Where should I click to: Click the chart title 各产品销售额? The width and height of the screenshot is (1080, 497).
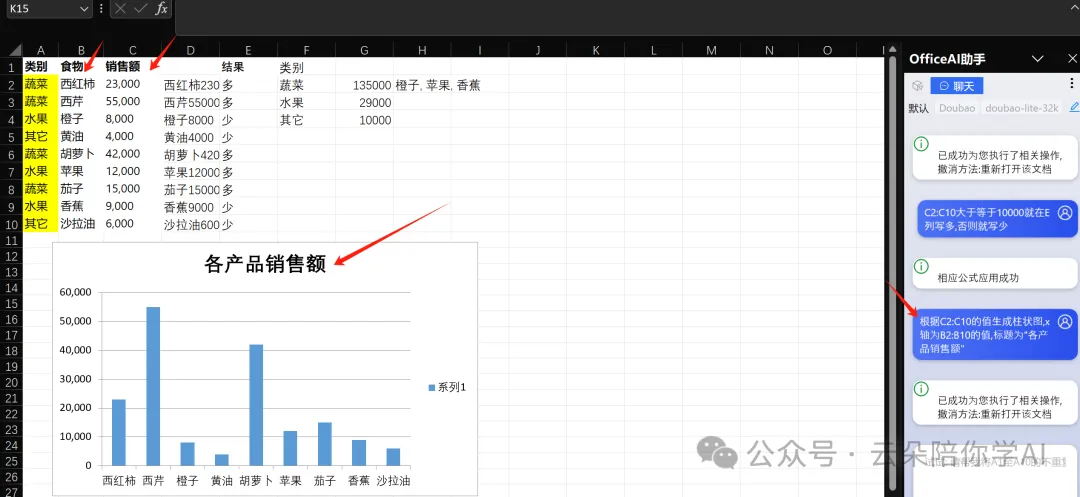tap(265, 264)
